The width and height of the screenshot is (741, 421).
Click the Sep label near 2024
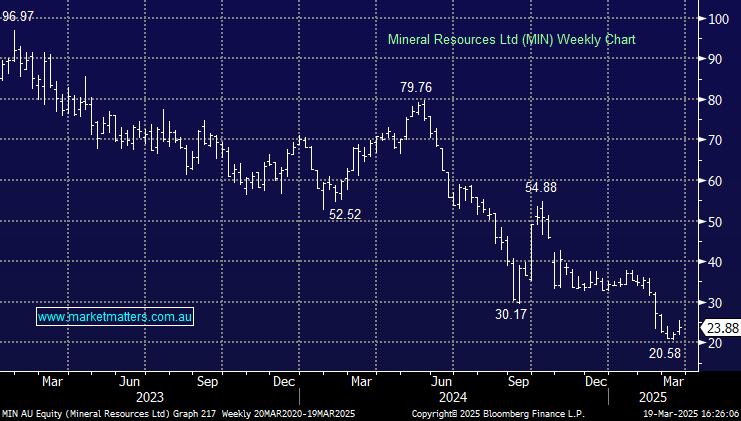[x=518, y=381]
